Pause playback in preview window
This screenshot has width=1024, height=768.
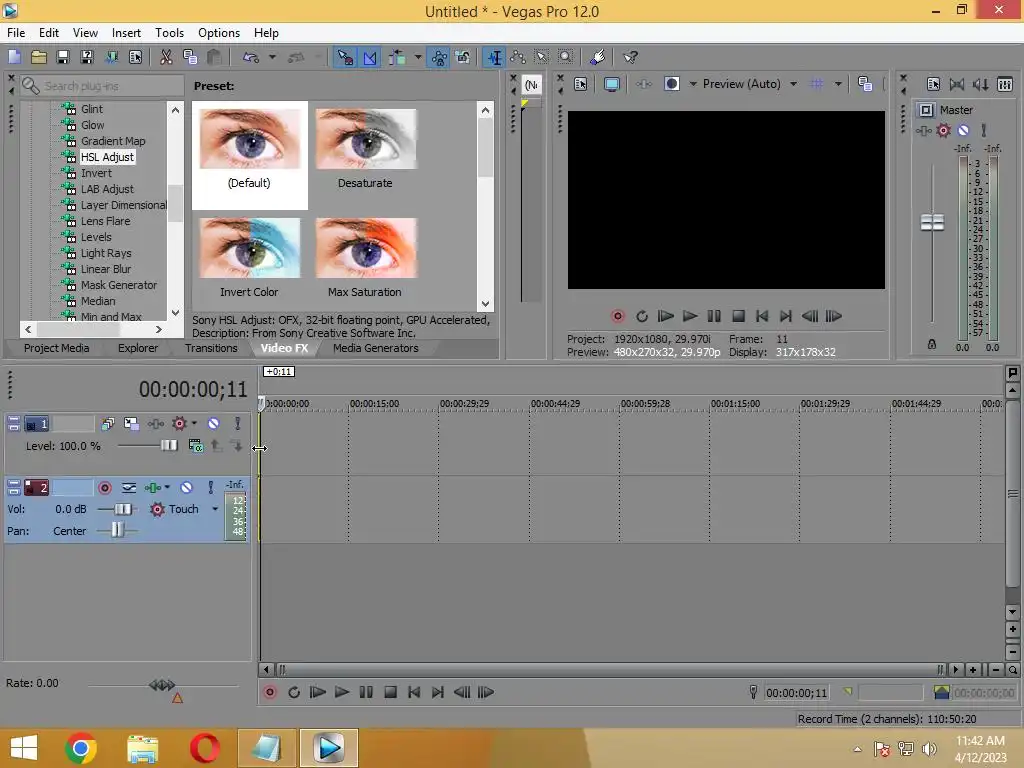point(714,316)
